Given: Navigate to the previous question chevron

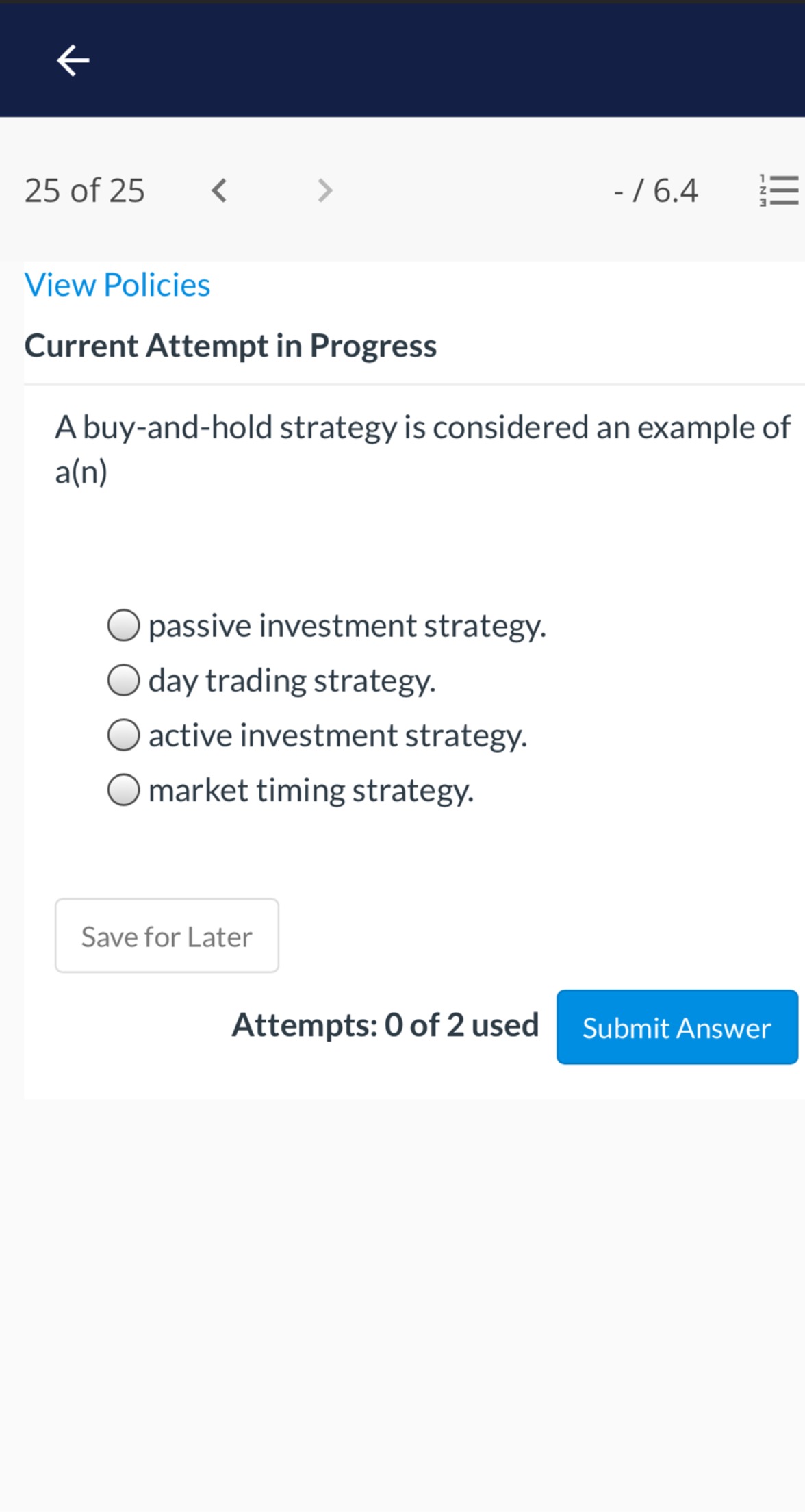Looking at the screenshot, I should [x=218, y=190].
